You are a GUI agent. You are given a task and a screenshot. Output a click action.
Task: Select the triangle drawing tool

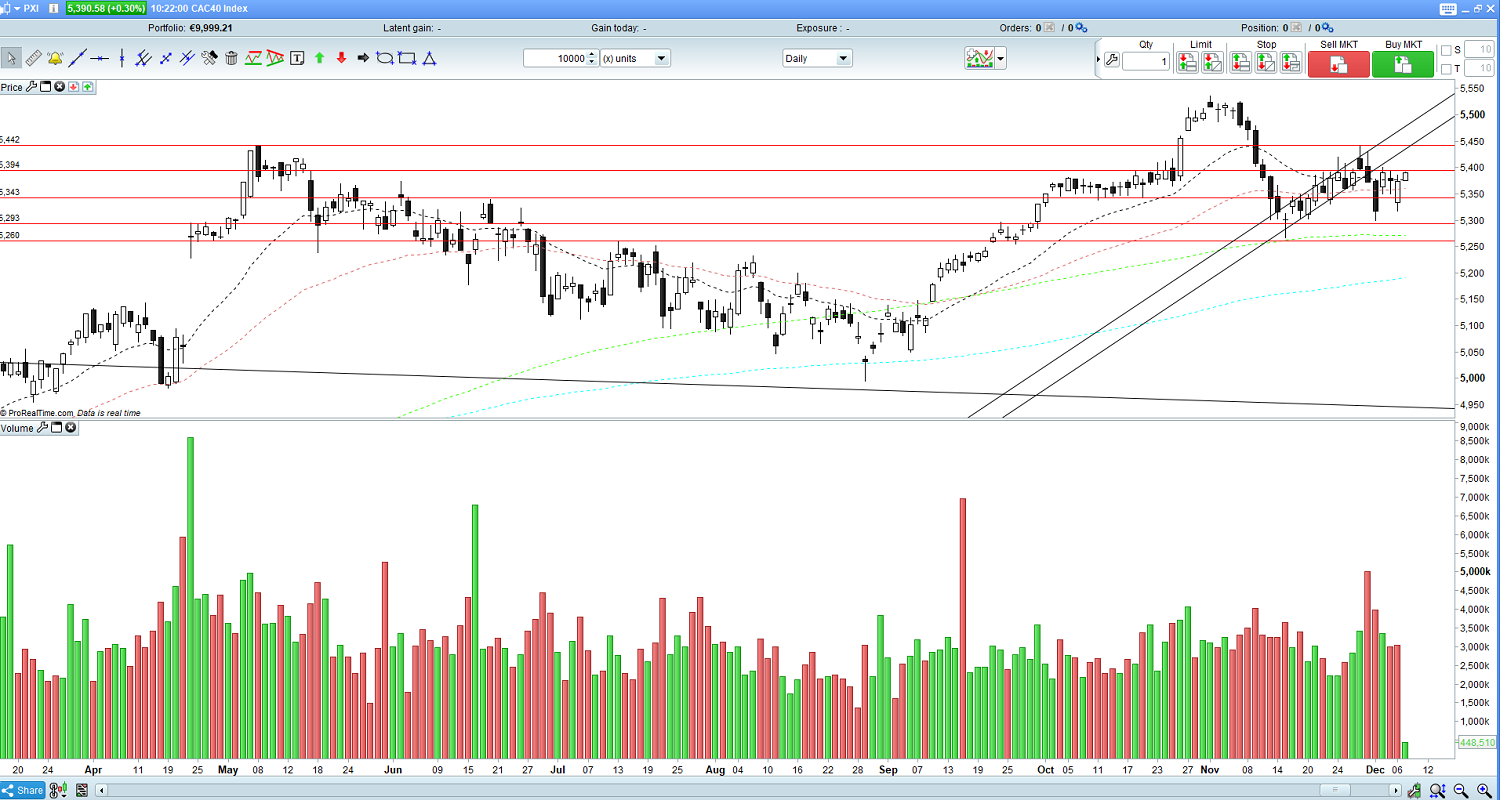pos(429,58)
